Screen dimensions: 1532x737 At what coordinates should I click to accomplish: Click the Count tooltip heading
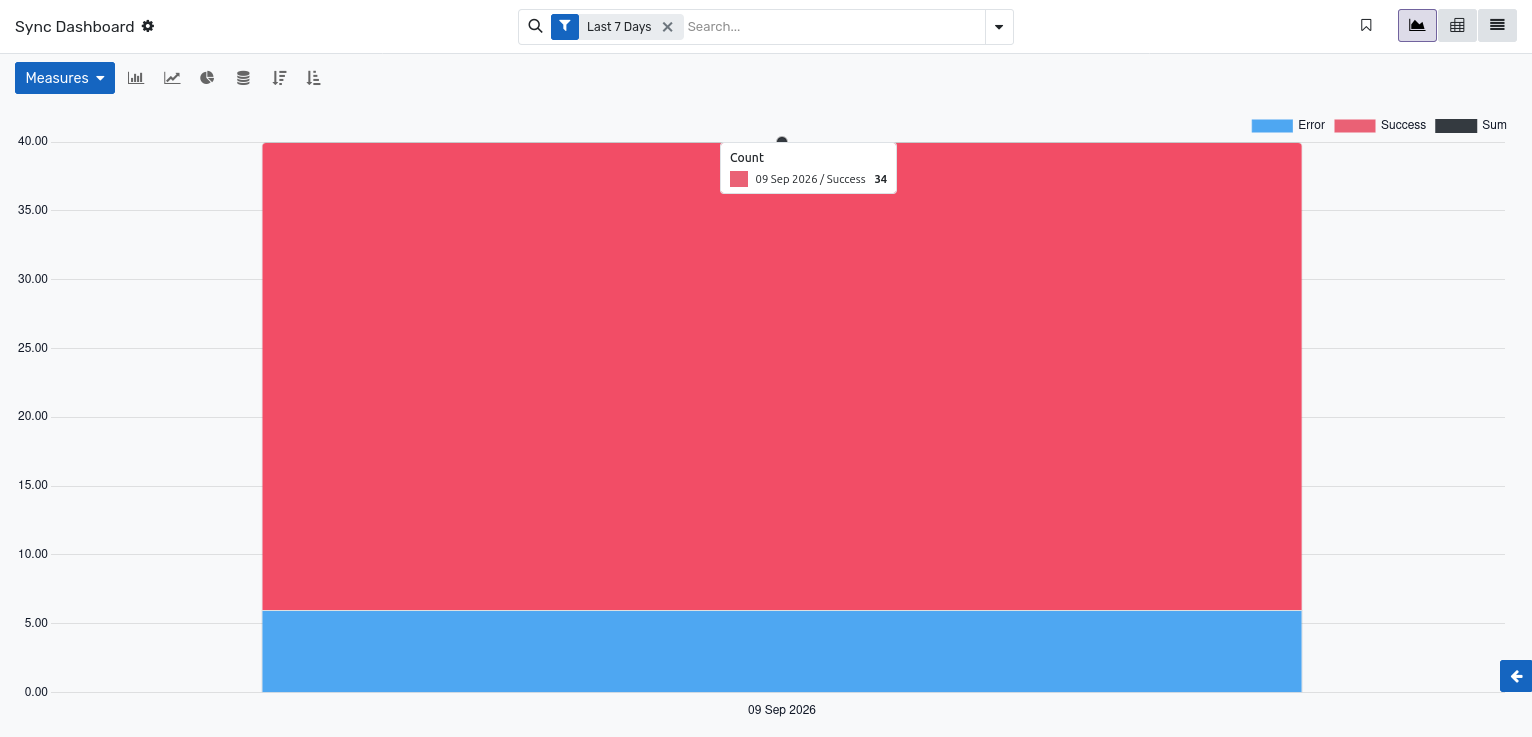(x=747, y=158)
